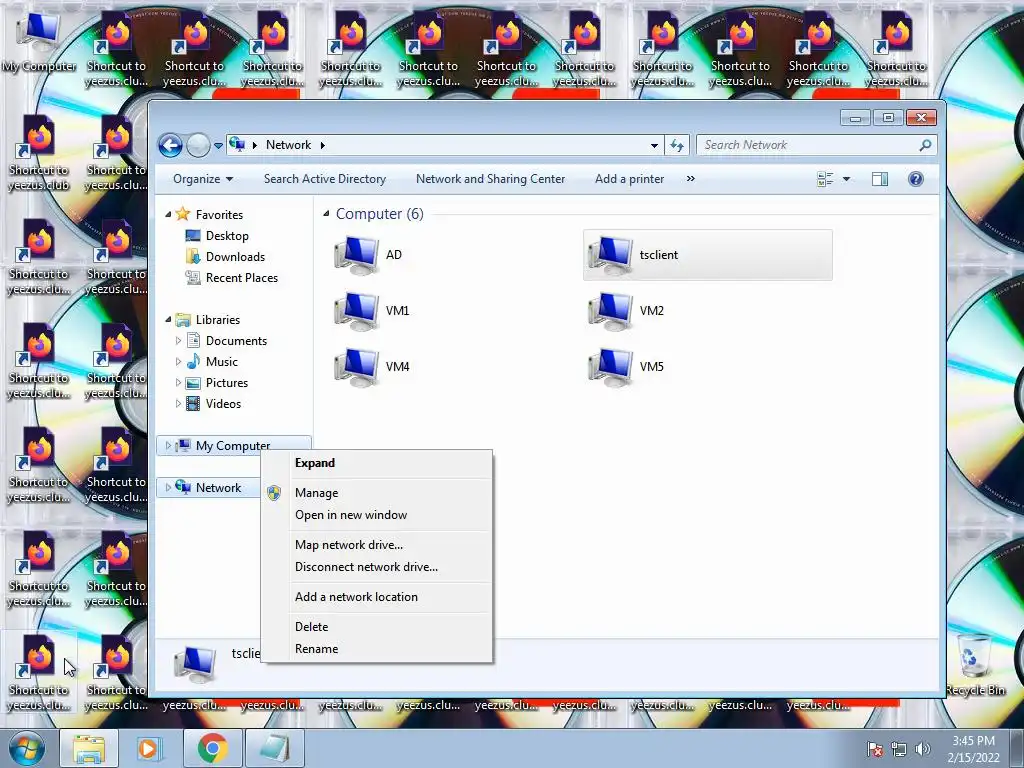Select the Pictures library item
This screenshot has width=1024, height=768.
point(227,383)
